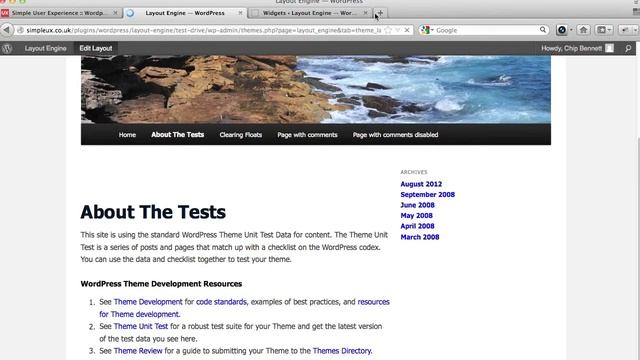This screenshot has height=360, width=640.
Task: Expand dropdown beside the round extension icon
Action: [571, 30]
